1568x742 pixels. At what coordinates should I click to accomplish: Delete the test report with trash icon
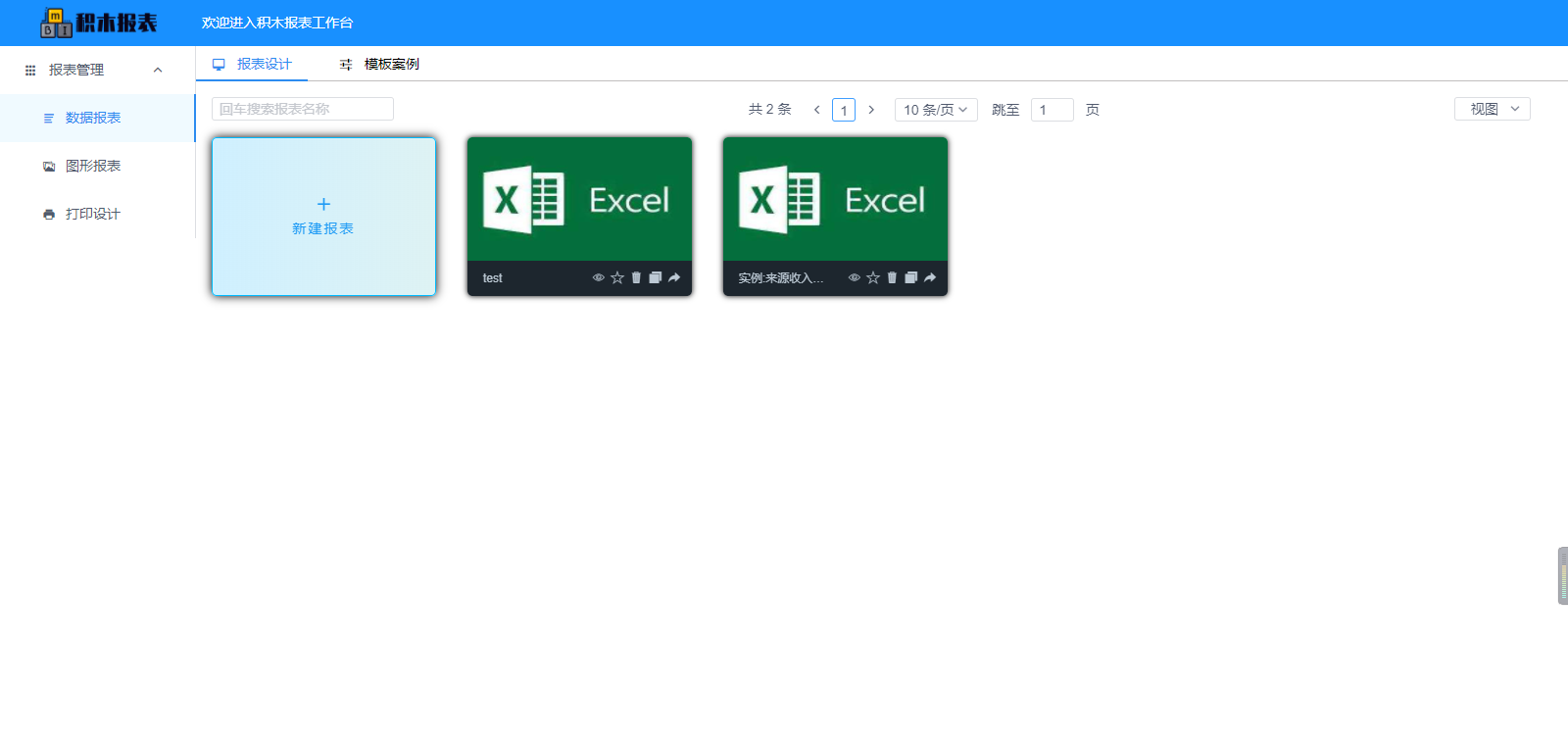pyautogui.click(x=636, y=277)
